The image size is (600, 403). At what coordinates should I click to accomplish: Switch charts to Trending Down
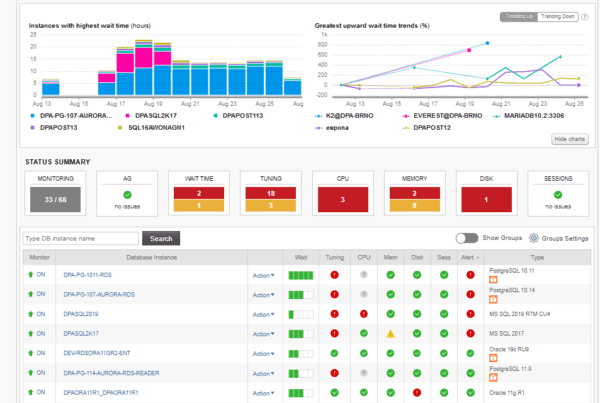[558, 16]
